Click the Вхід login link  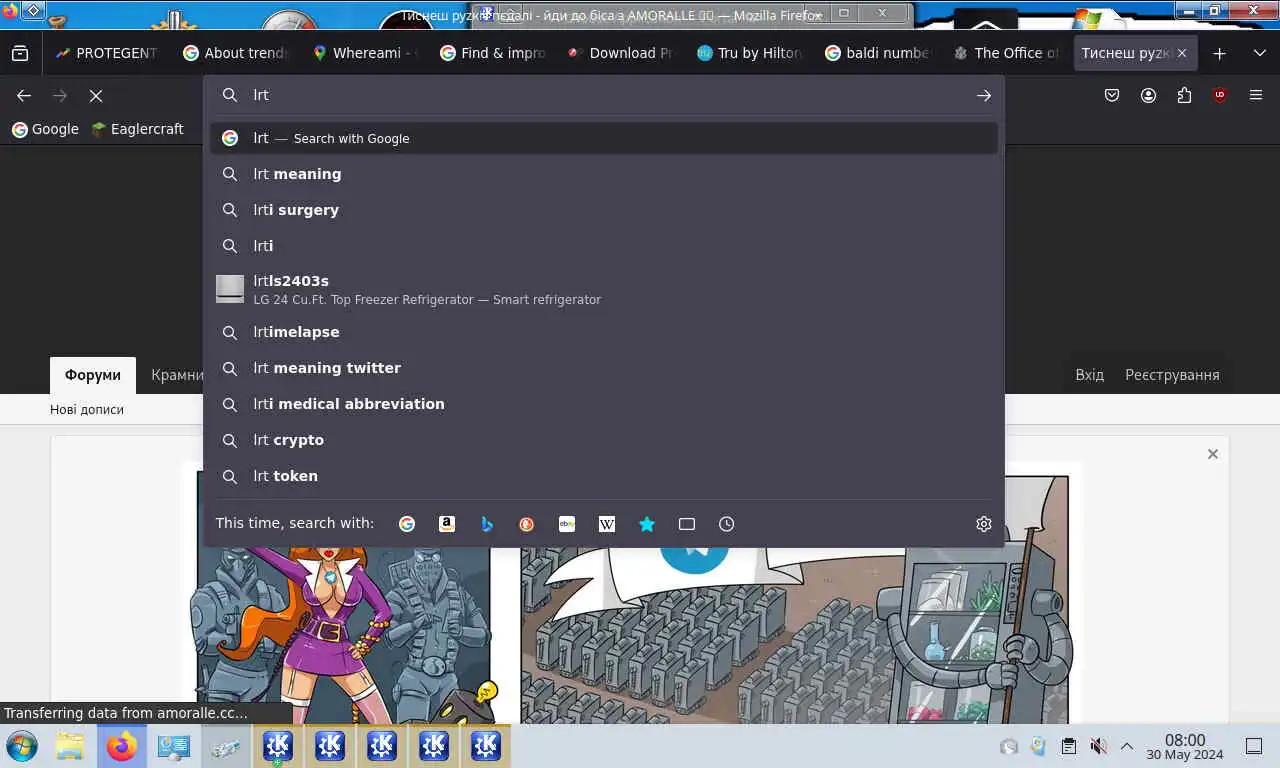click(1089, 375)
